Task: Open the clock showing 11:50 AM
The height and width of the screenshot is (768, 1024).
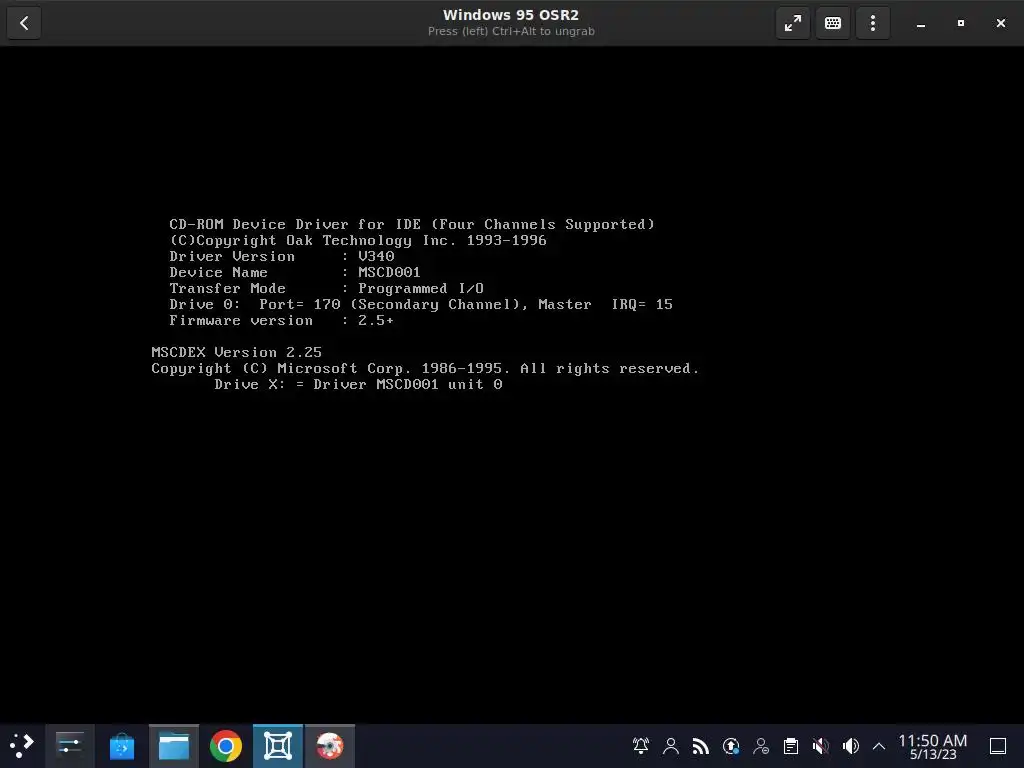Action: pyautogui.click(x=933, y=746)
